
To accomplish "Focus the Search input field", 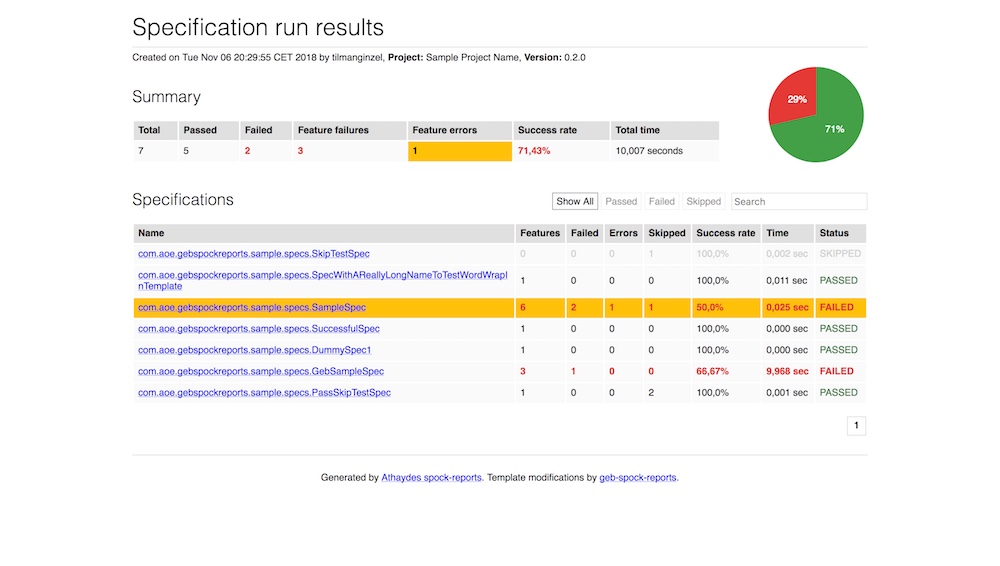I will coord(798,201).
